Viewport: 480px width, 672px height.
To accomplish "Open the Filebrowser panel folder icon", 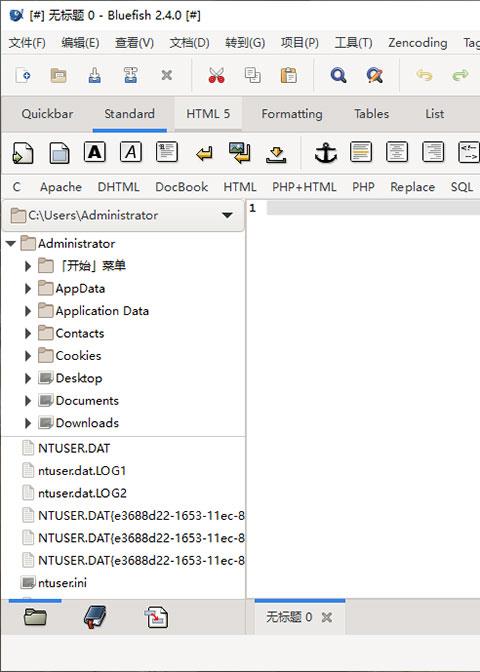I will (35, 618).
